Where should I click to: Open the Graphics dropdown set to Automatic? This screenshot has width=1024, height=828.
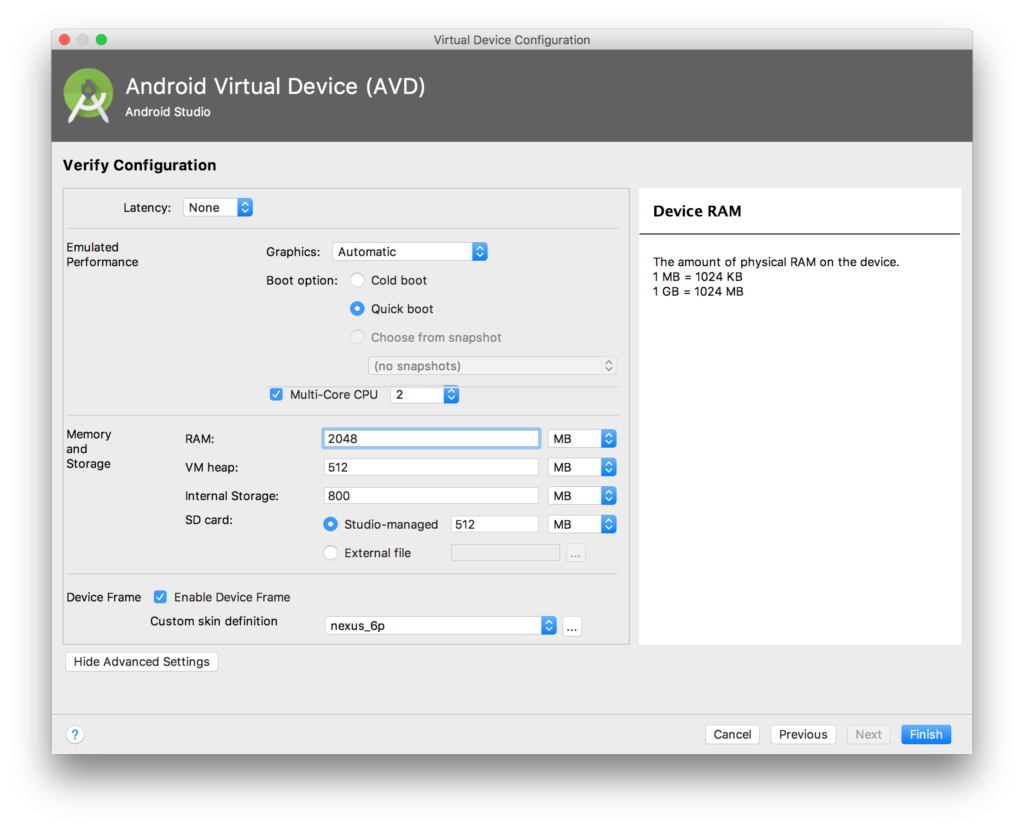click(x=409, y=252)
